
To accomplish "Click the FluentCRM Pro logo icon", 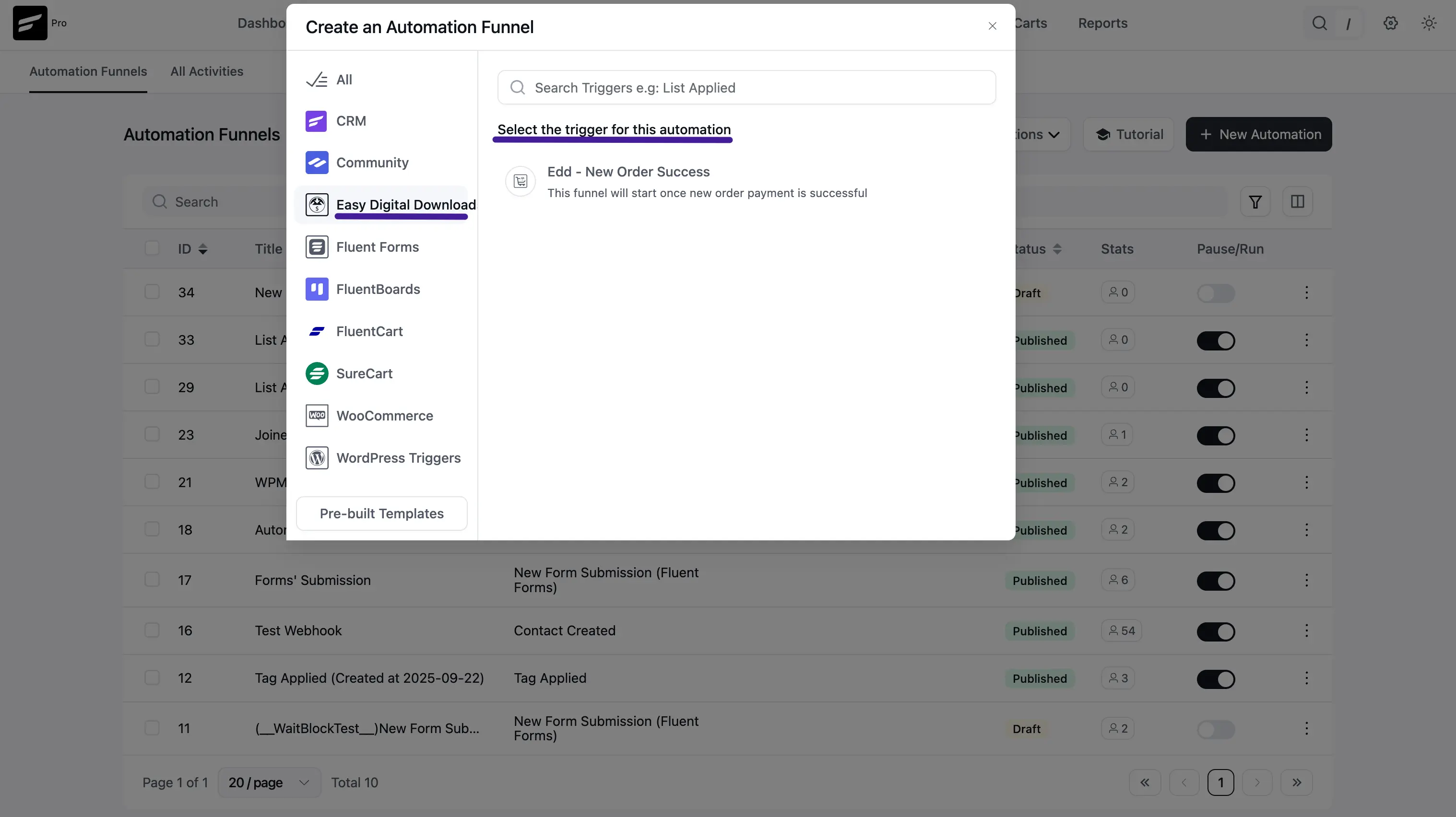I will tap(30, 23).
